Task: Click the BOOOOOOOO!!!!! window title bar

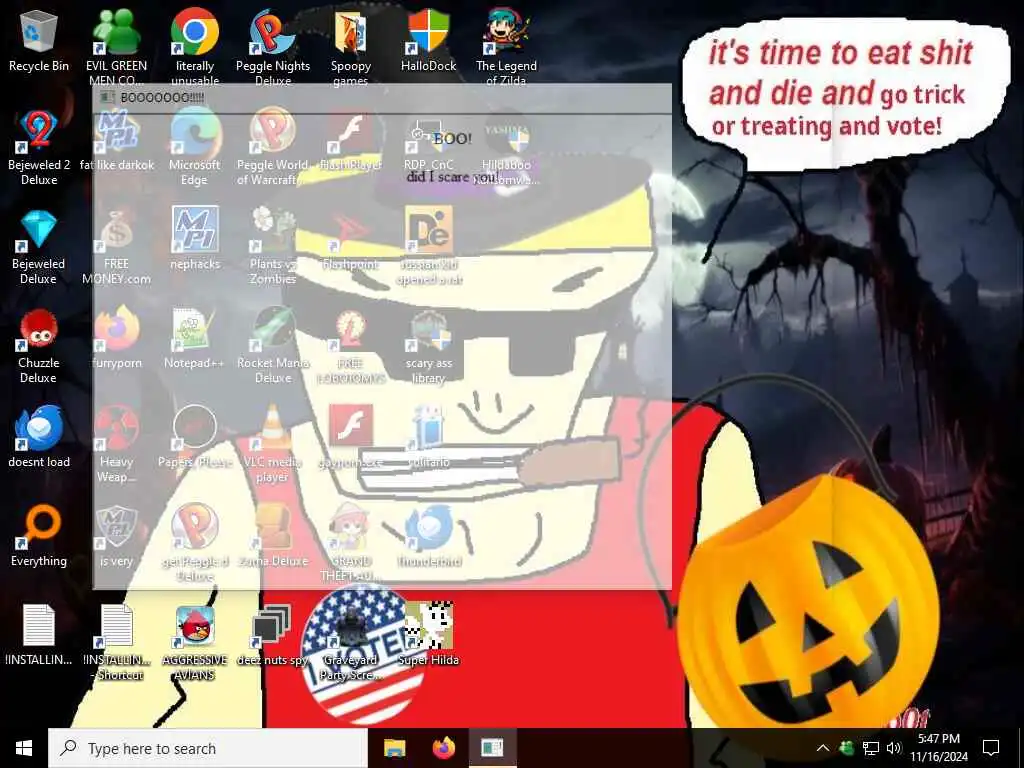Action: tap(383, 98)
